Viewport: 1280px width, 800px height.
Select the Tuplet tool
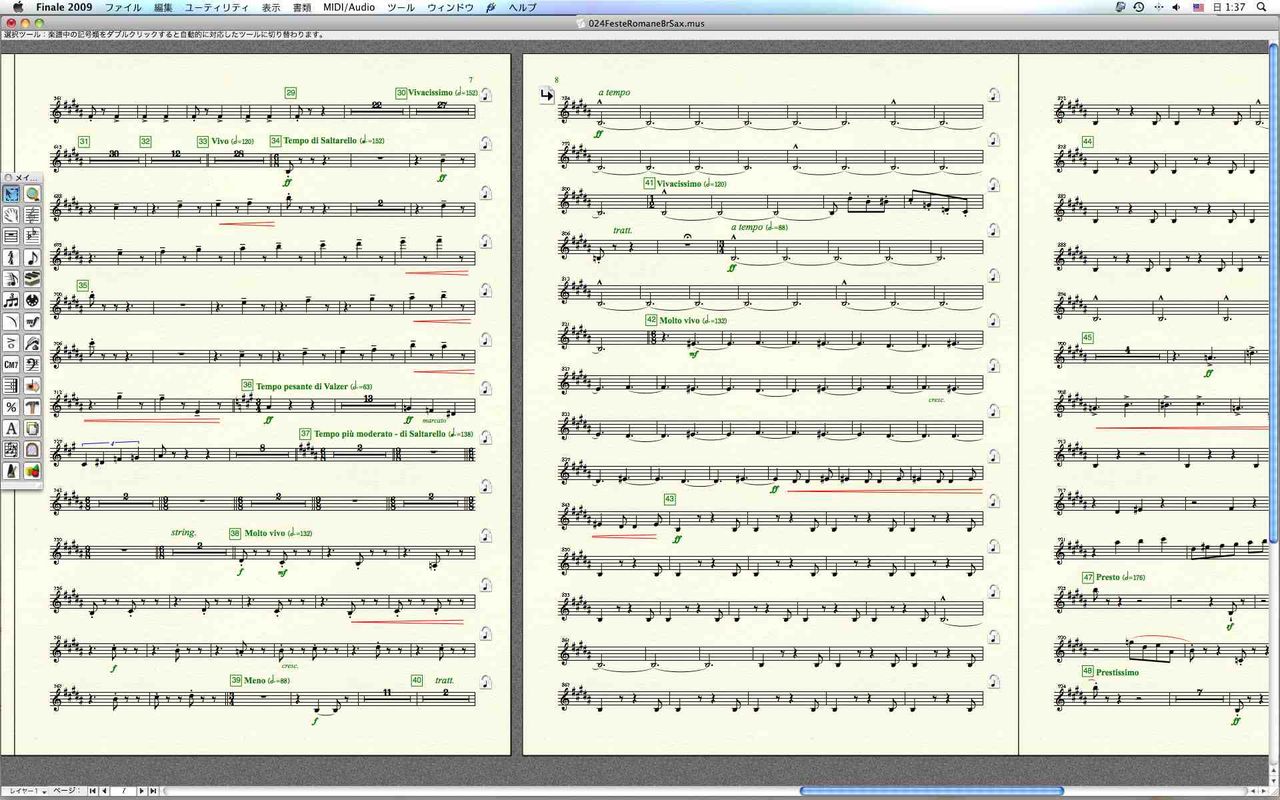(x=12, y=301)
